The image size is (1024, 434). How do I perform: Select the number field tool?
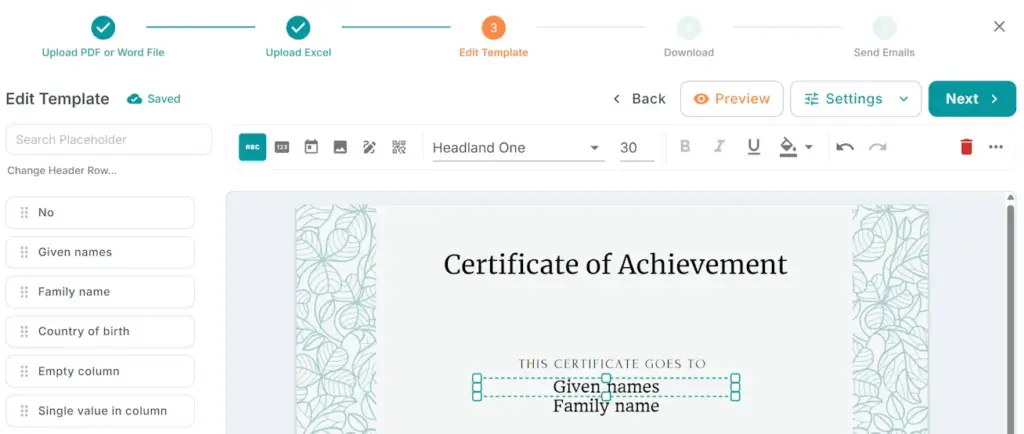(282, 147)
